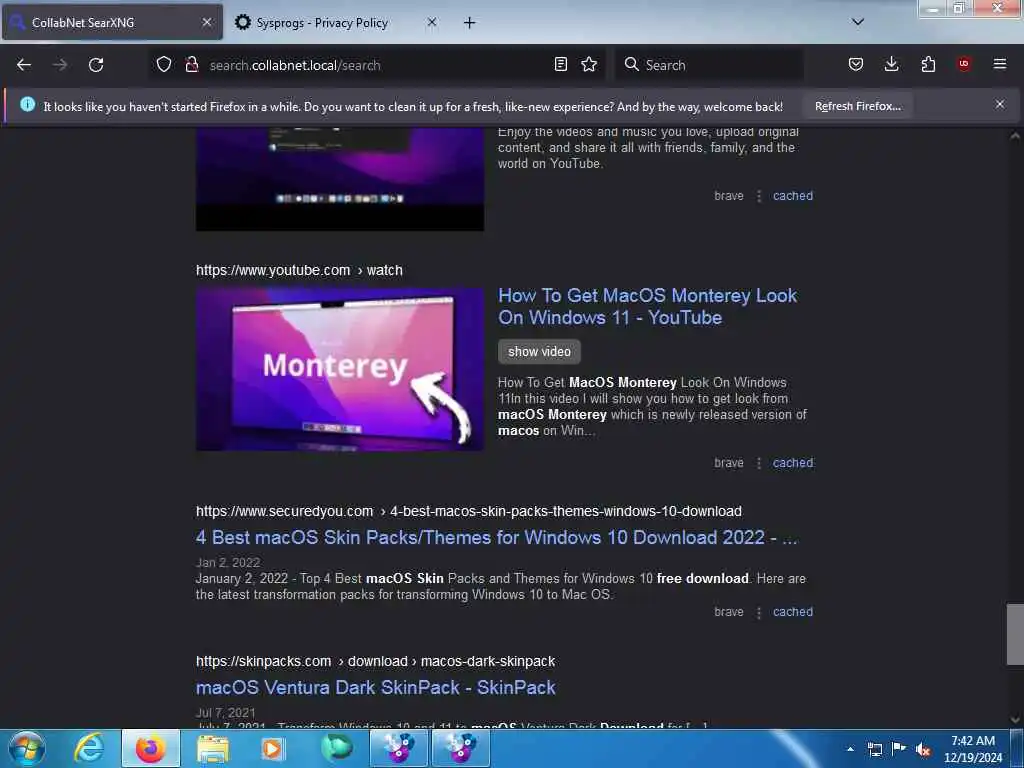Expand options dots beside Monterey result cached
The image size is (1024, 768).
[758, 463]
